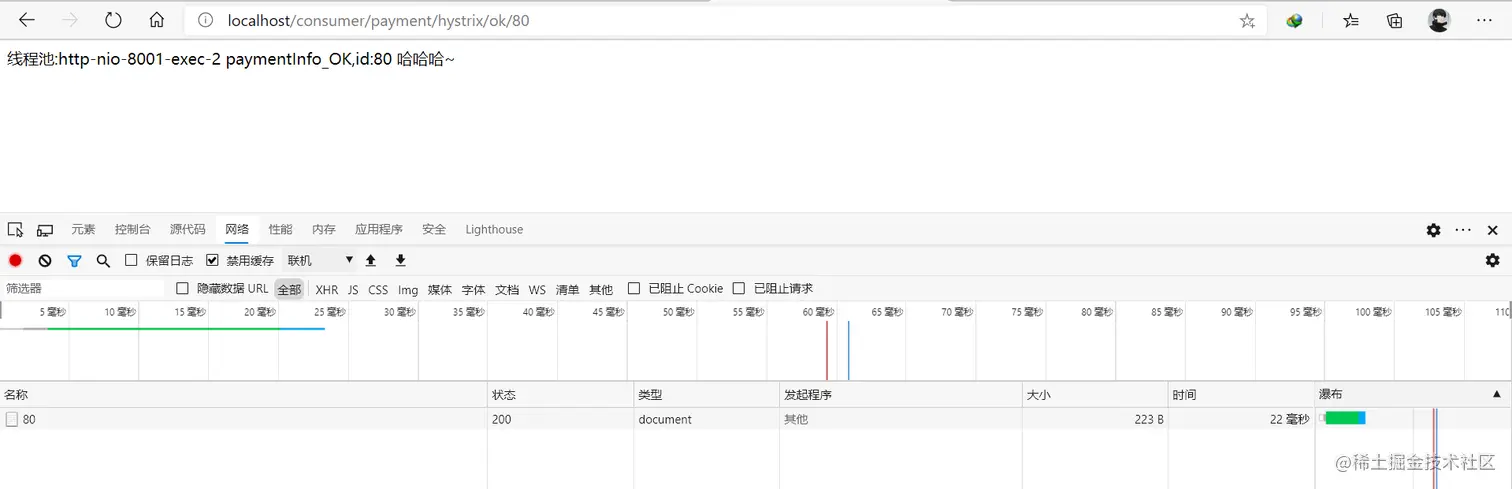Open the browser home page icon

[x=157, y=20]
